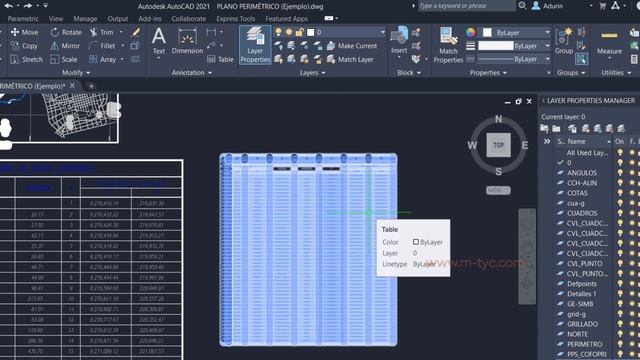
Task: Select the Copy tool
Action: coord(24,46)
